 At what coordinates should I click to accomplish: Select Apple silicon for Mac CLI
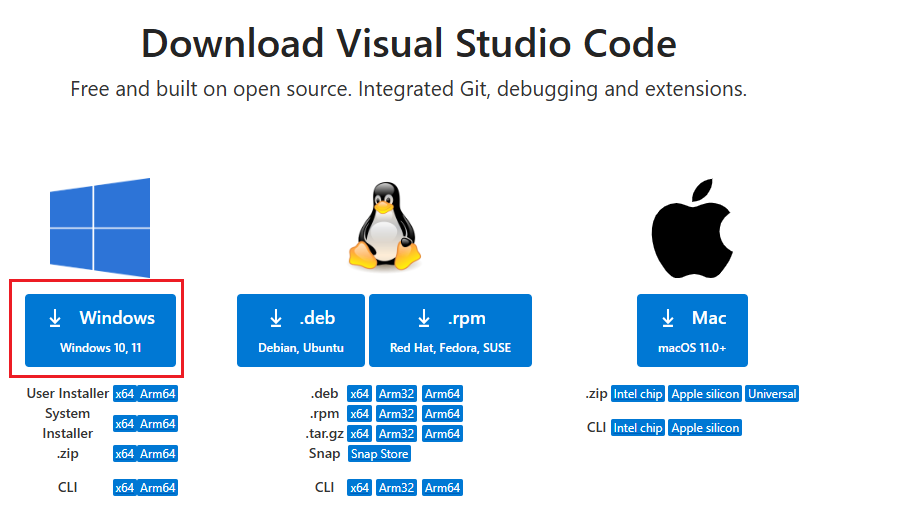coord(705,428)
